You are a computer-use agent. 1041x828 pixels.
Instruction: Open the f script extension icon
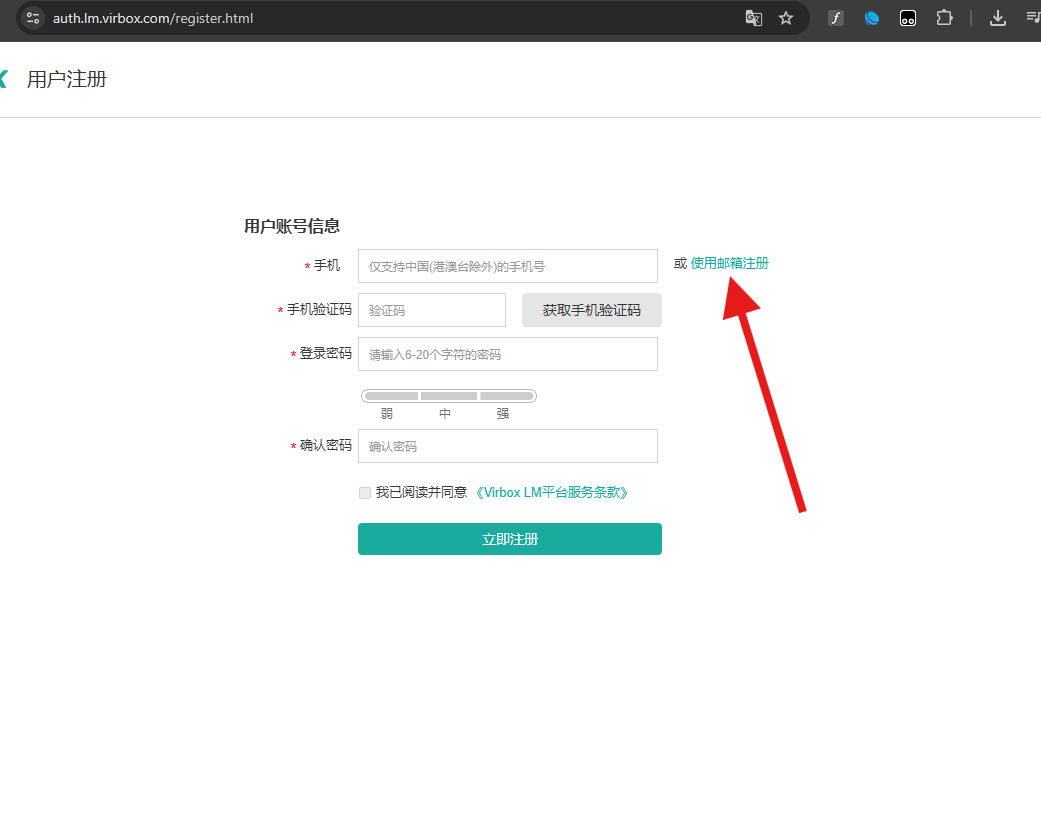click(x=836, y=18)
